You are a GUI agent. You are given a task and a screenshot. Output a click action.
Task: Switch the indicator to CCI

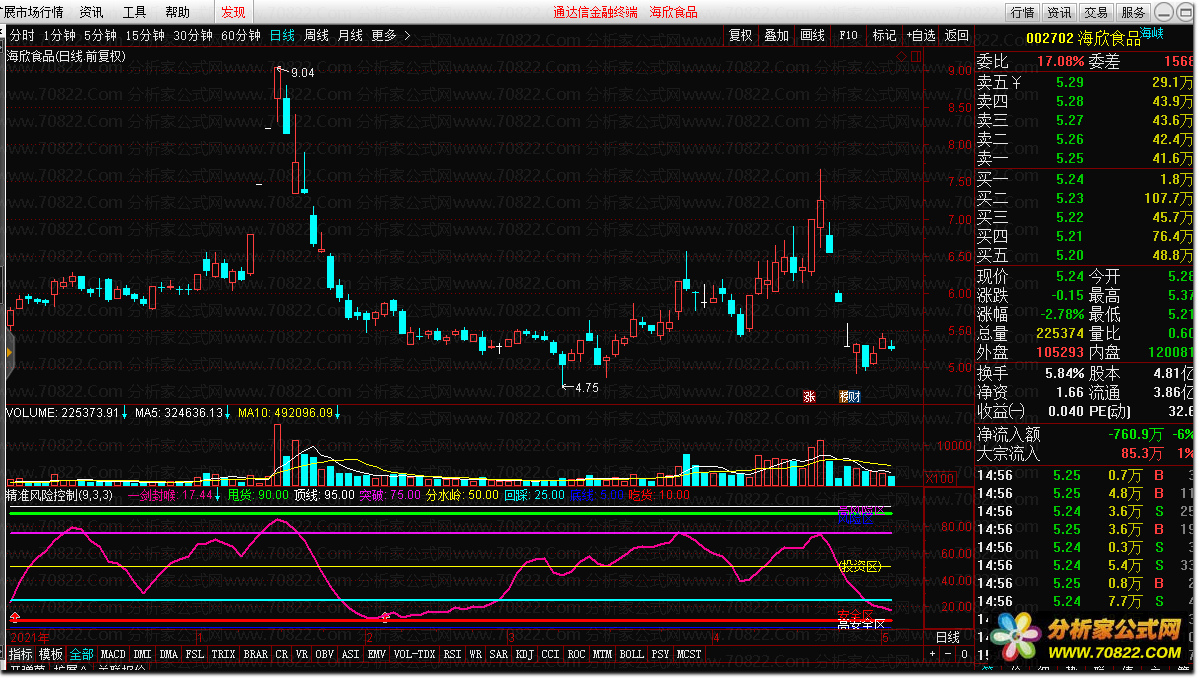551,654
